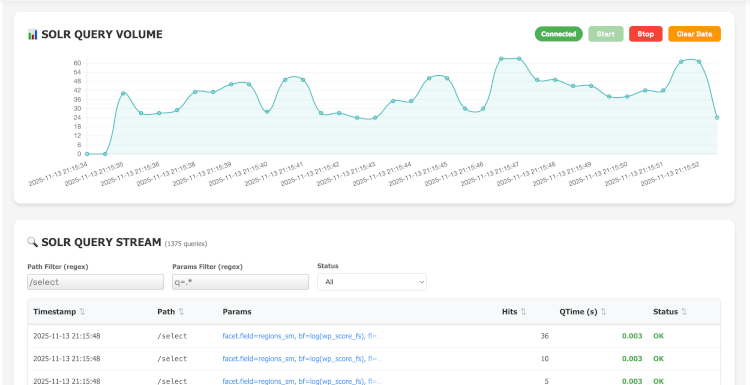This screenshot has width=750, height=385.
Task: Click the SOLR QUERY STREAM heading
Action: [x=101, y=242]
